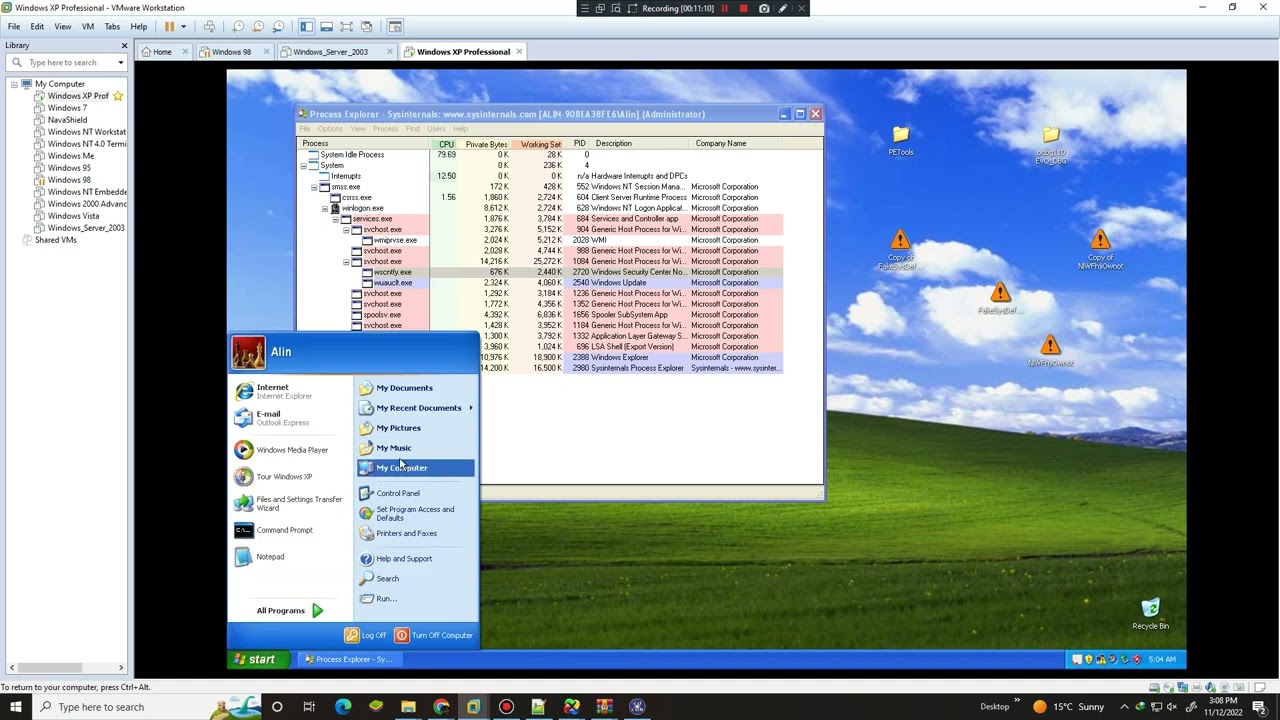Viewport: 1280px width, 720px height.
Task: Open the VM menu
Action: tap(87, 27)
